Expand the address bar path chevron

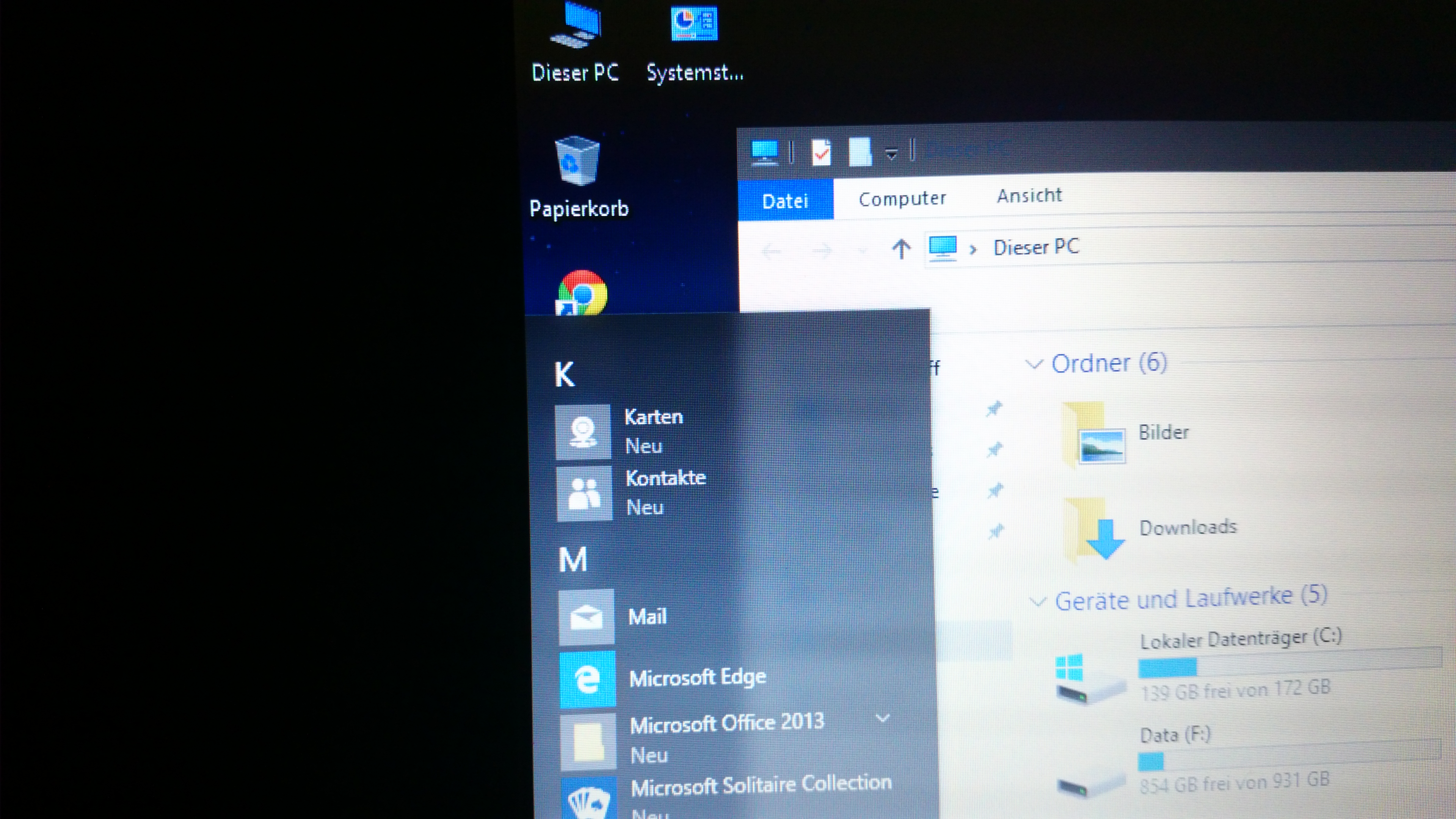point(973,249)
